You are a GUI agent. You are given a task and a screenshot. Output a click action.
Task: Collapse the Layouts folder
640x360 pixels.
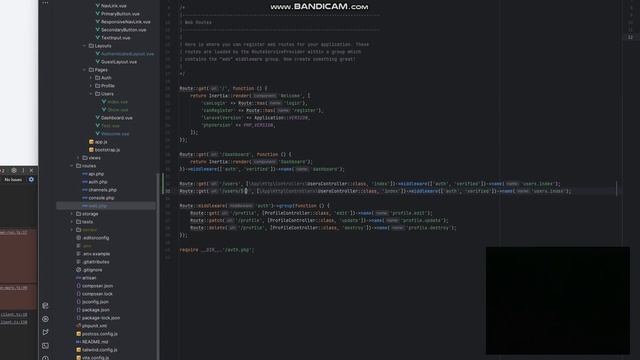[x=84, y=46]
